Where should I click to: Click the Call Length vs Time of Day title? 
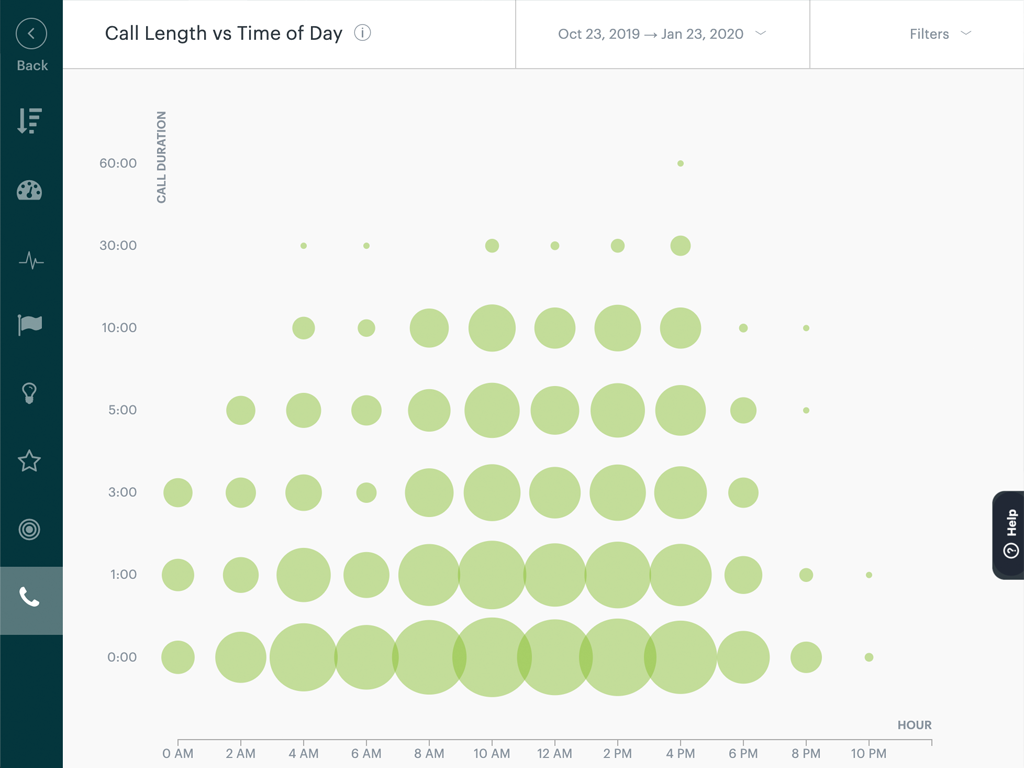tap(224, 33)
